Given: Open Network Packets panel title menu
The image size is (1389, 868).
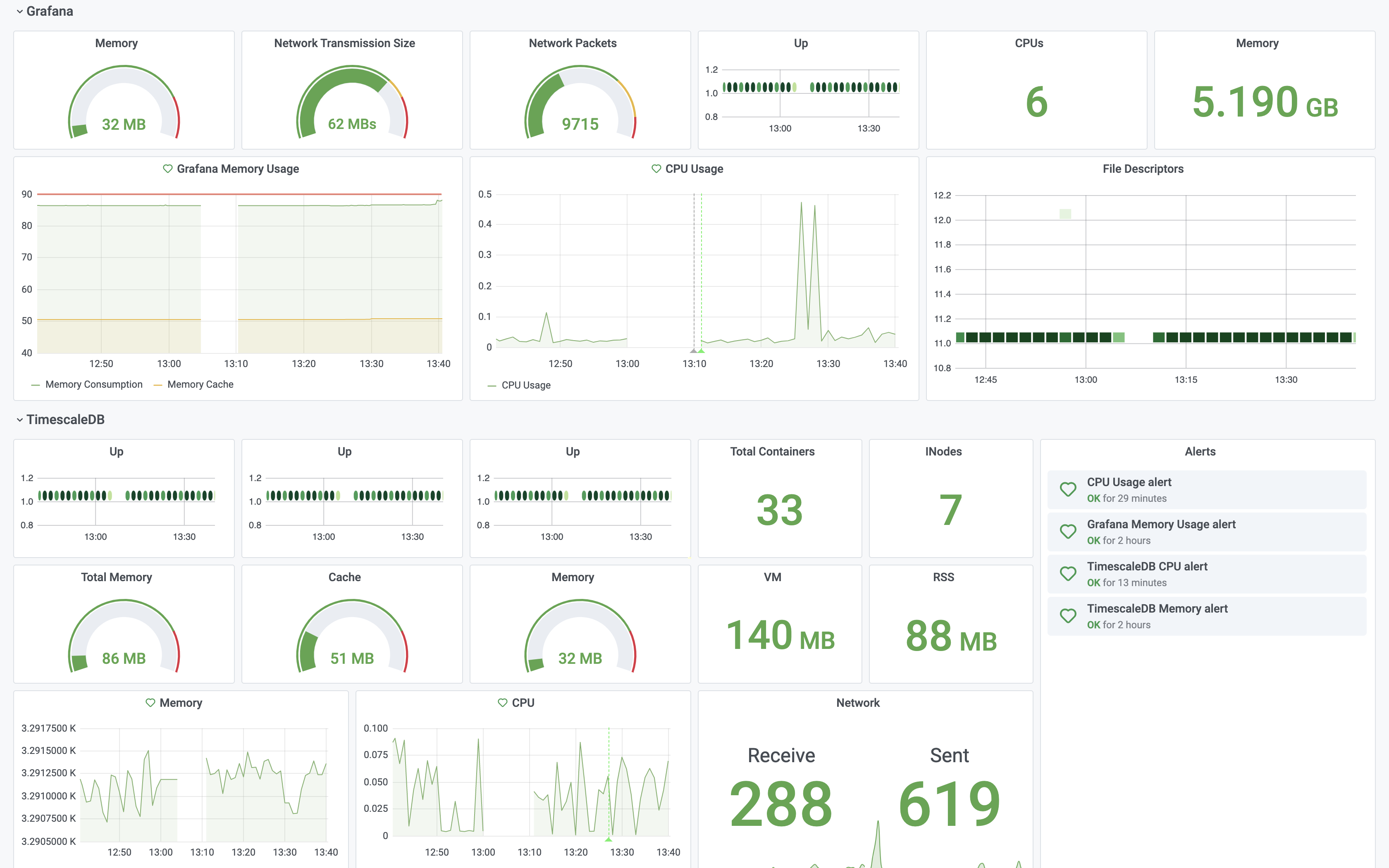Looking at the screenshot, I should (572, 43).
